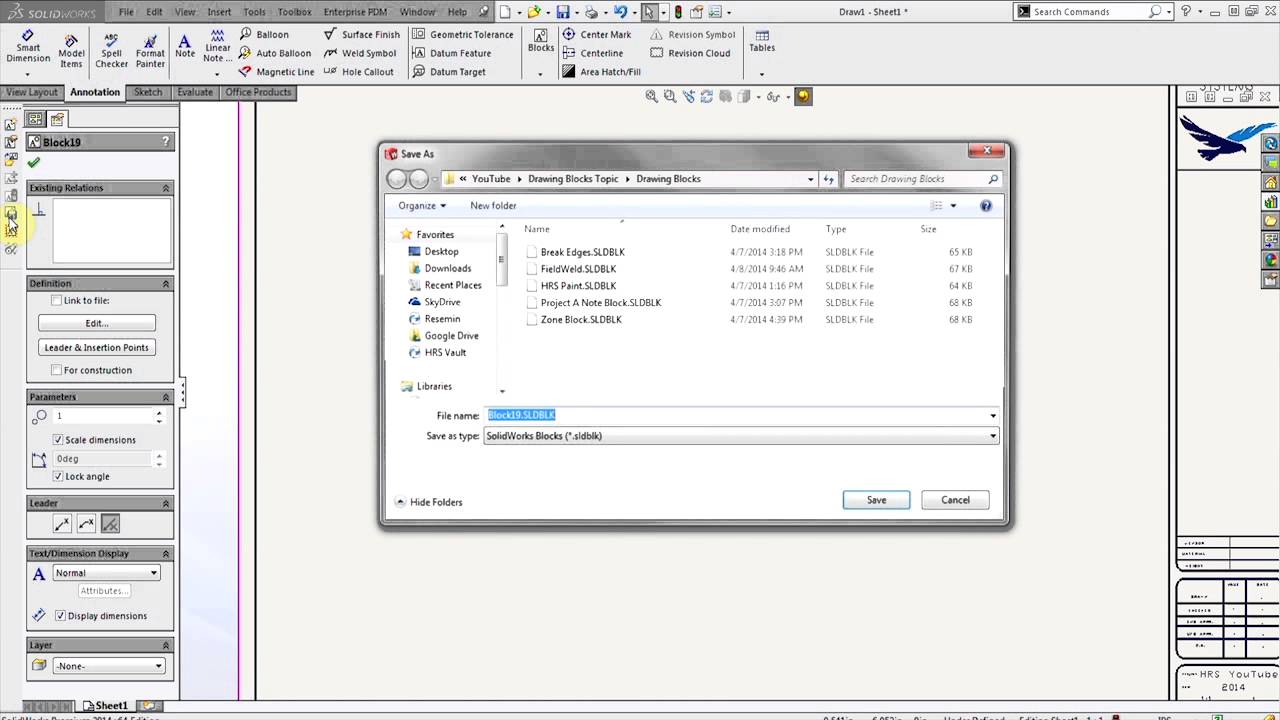The height and width of the screenshot is (720, 1280).
Task: Choose the Balloon tool
Action: coord(264,34)
